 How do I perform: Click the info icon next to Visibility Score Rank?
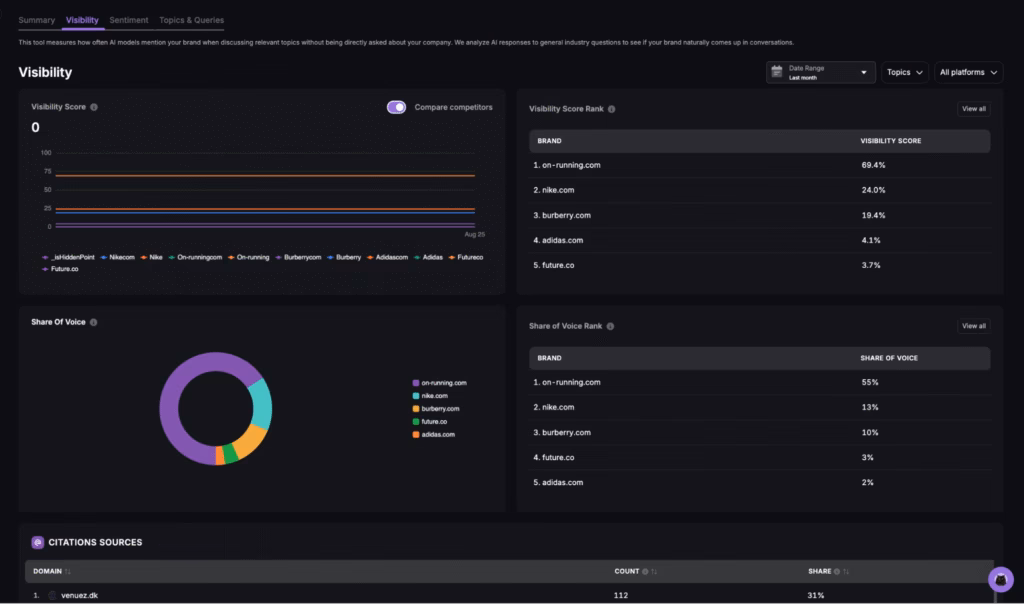point(611,109)
